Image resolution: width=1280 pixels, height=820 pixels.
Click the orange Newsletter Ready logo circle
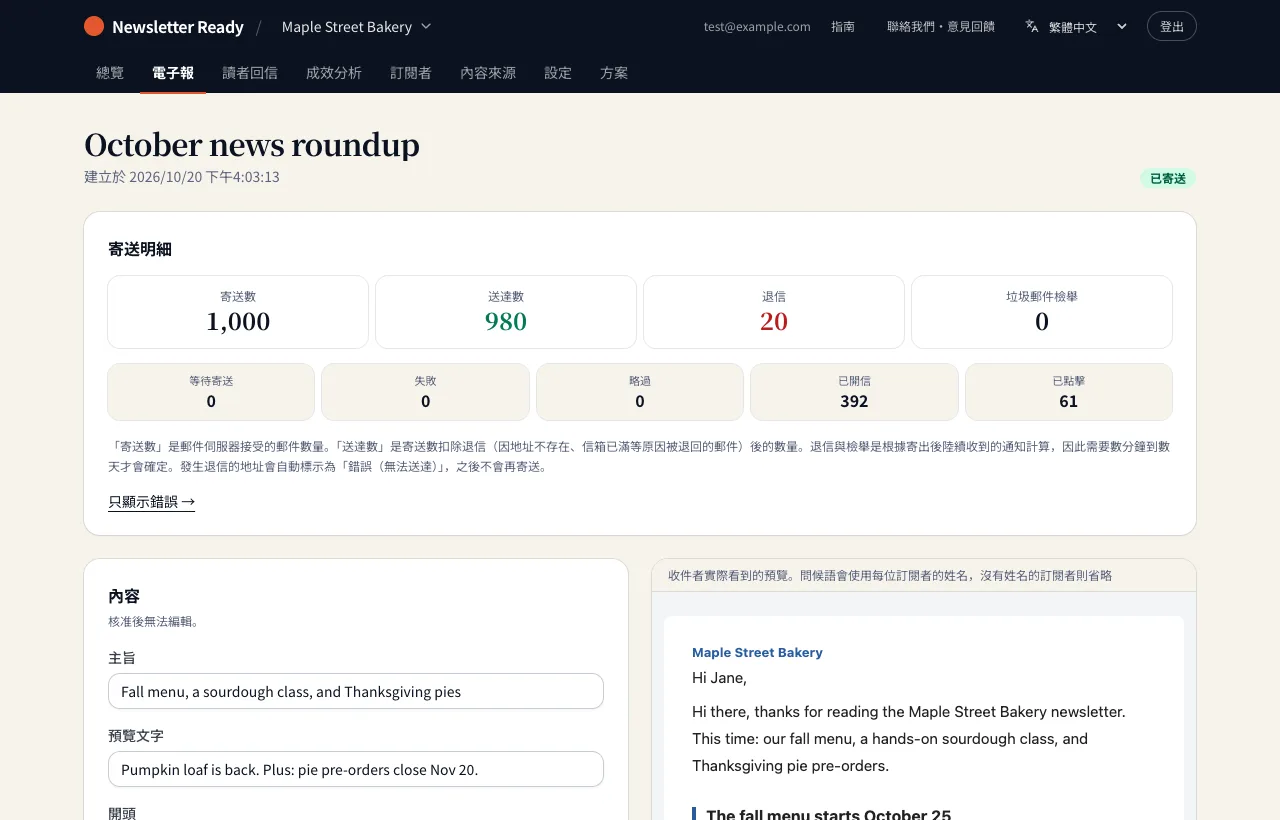point(94,26)
